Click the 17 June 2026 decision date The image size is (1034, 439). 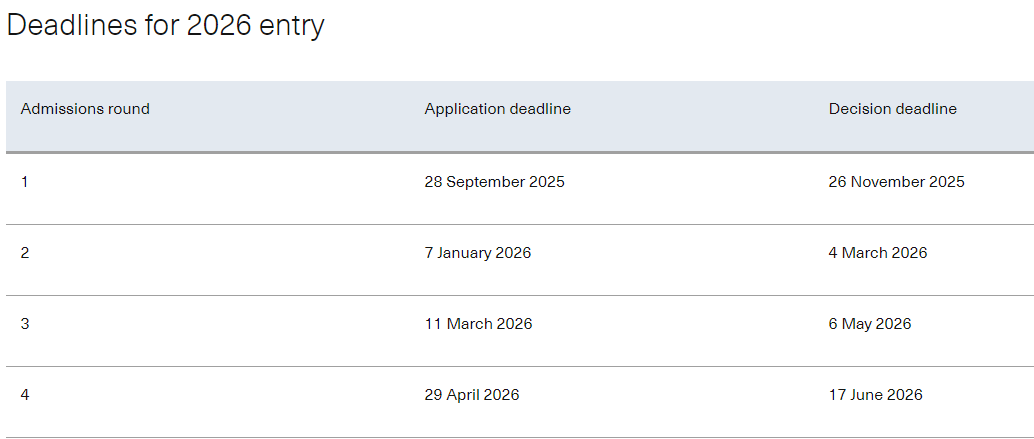pyautogui.click(x=875, y=395)
